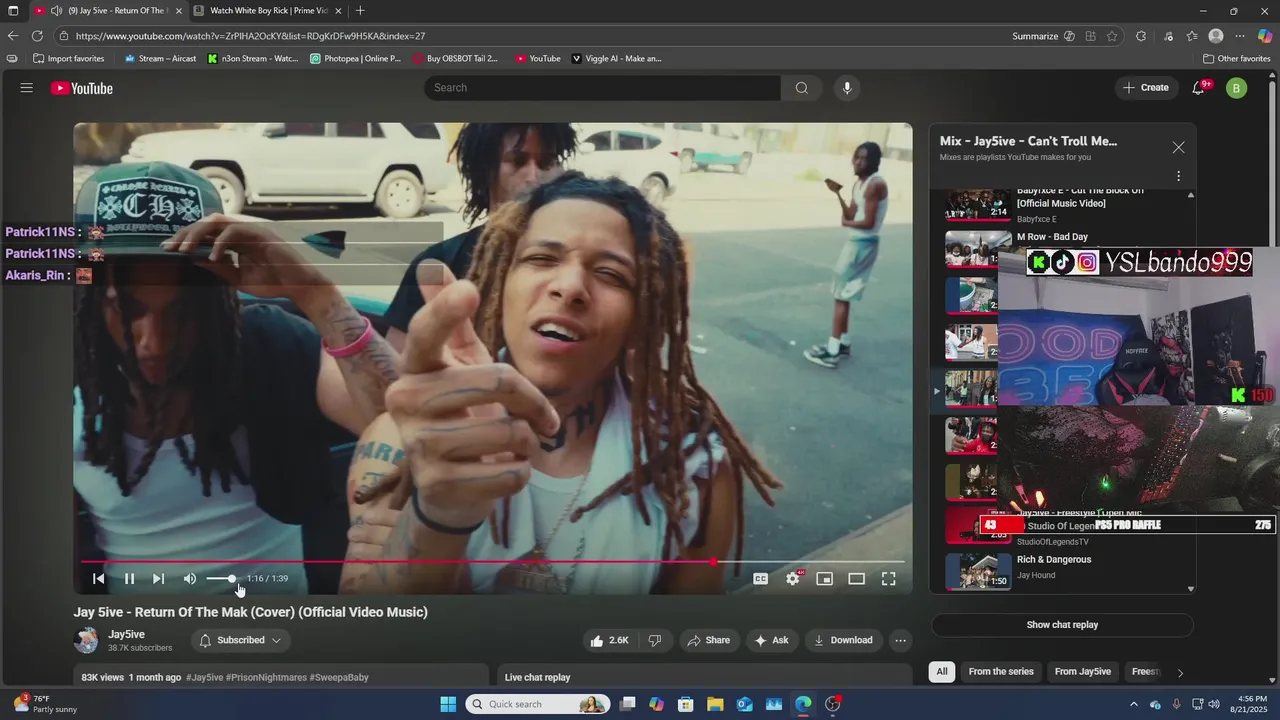This screenshot has height=720, width=1280.
Task: Select the All filter chip
Action: coord(941,672)
